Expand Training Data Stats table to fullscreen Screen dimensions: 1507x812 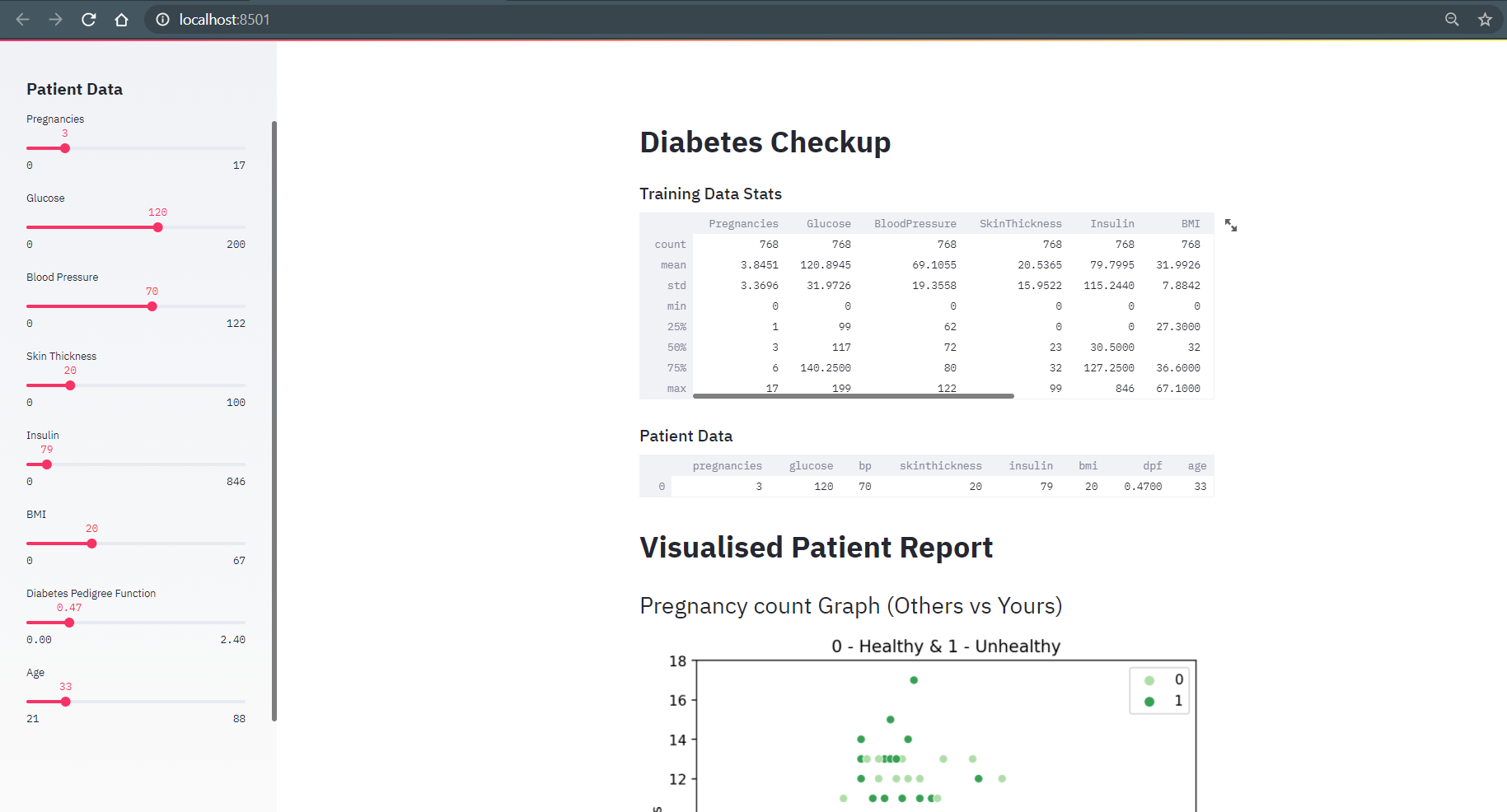tap(1230, 225)
